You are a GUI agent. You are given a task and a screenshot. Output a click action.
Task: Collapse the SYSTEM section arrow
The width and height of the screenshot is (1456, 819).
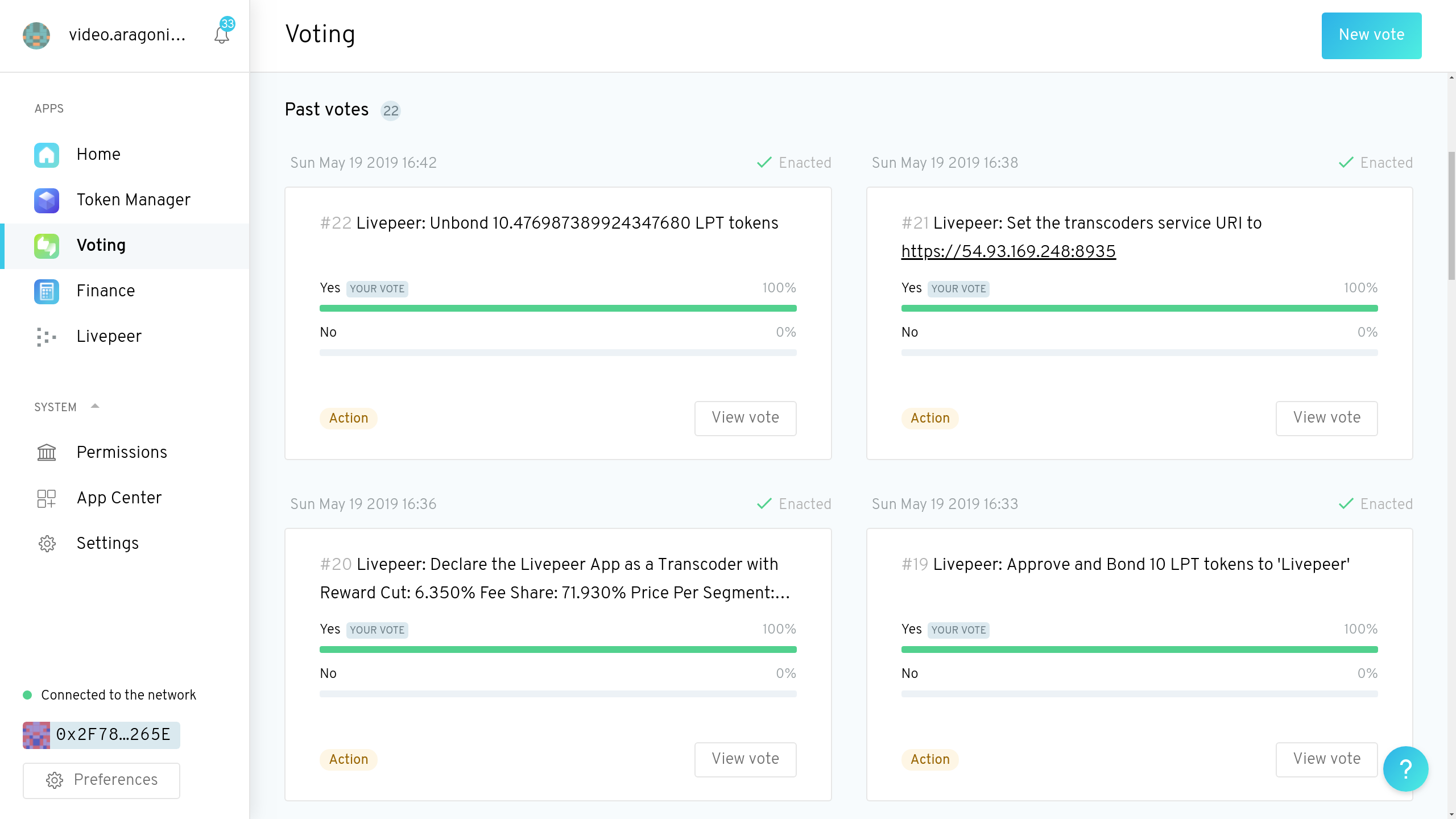pyautogui.click(x=95, y=406)
